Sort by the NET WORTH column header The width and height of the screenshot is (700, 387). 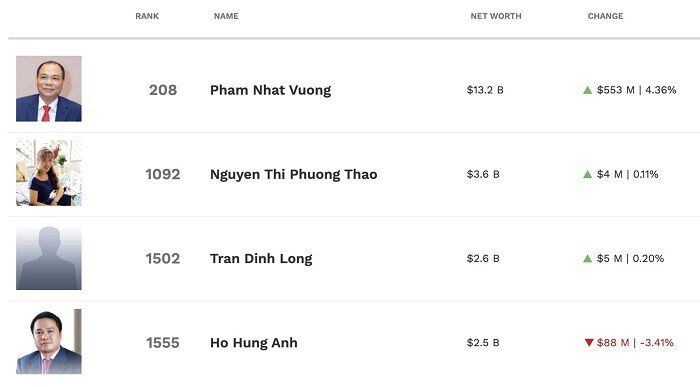496,16
